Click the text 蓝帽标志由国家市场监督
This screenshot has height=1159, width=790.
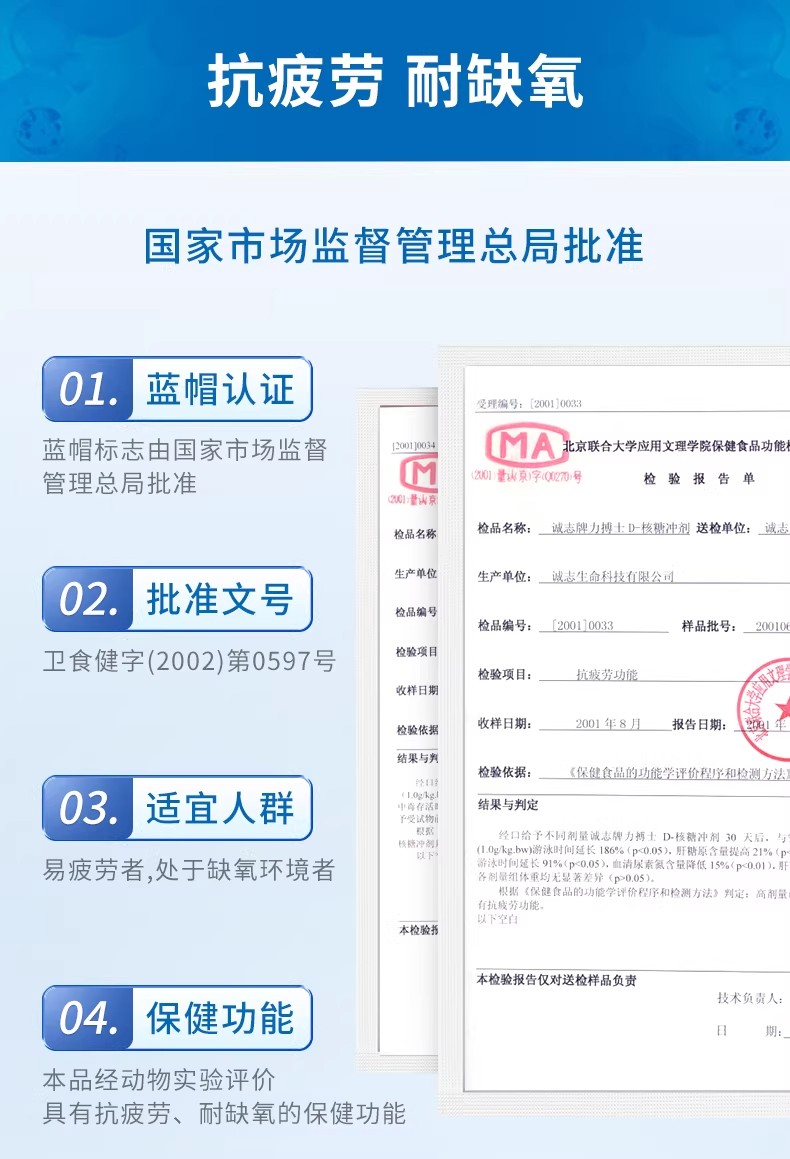click(185, 449)
